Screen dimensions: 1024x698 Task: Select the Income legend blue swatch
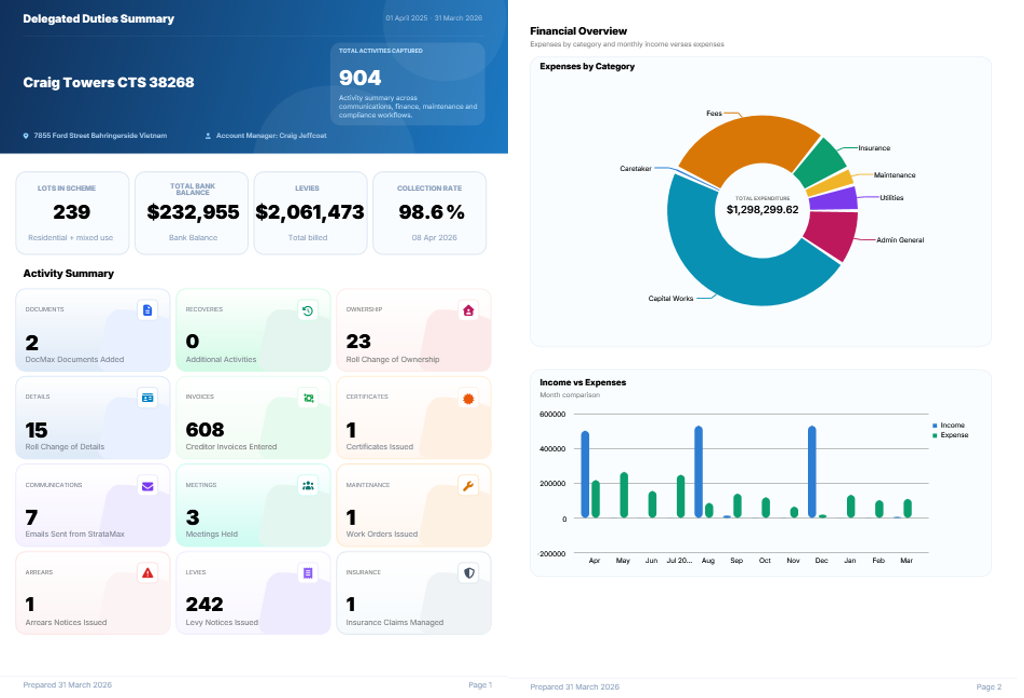tap(935, 425)
